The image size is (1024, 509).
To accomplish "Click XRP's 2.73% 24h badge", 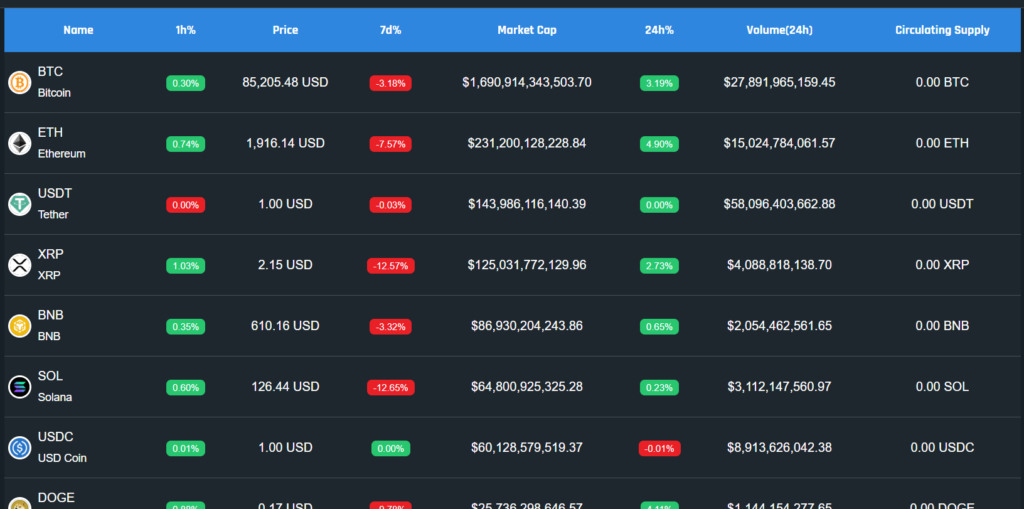I will 659,266.
